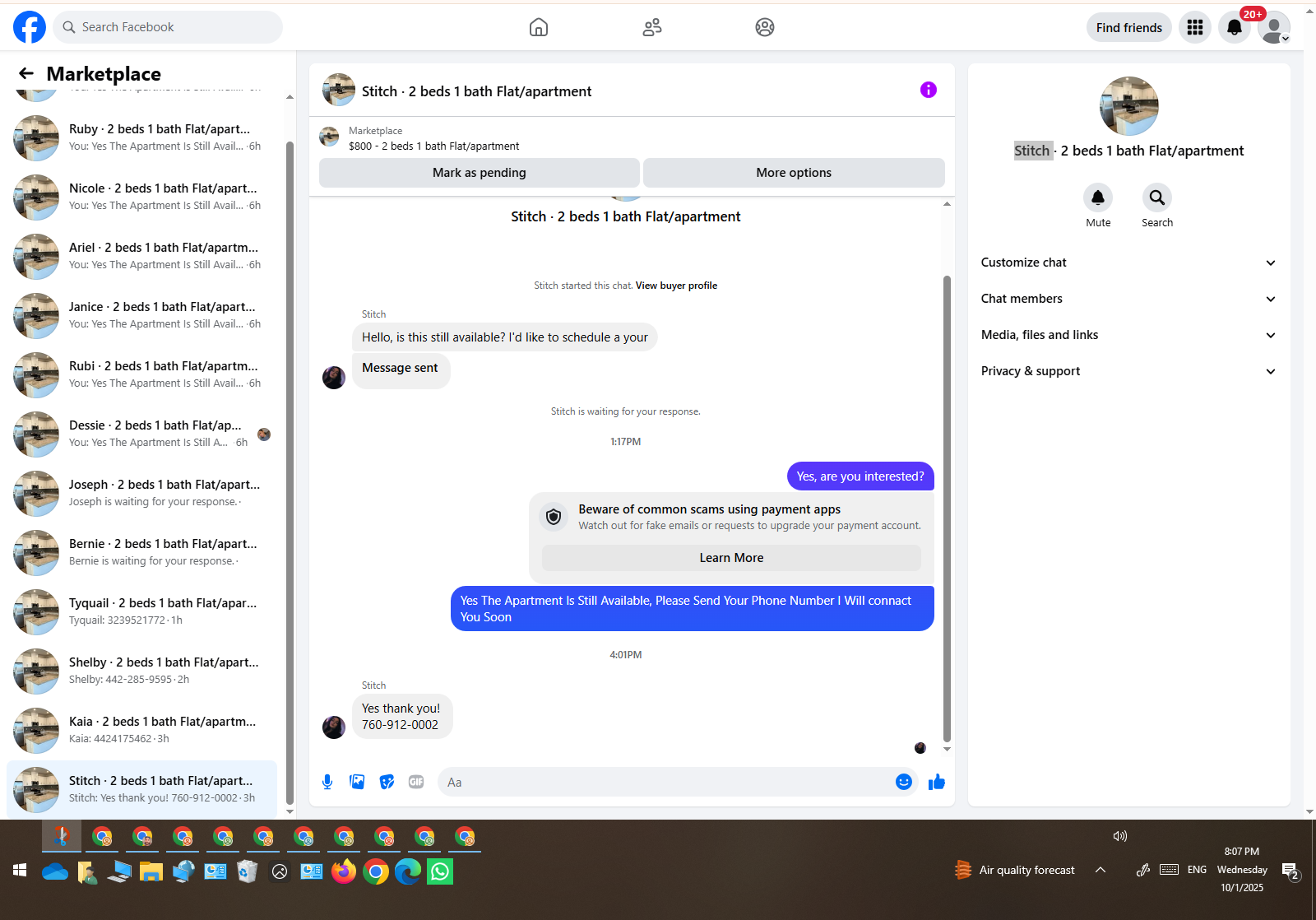
Task: Click the chat messages scrollbar
Action: pos(947,509)
